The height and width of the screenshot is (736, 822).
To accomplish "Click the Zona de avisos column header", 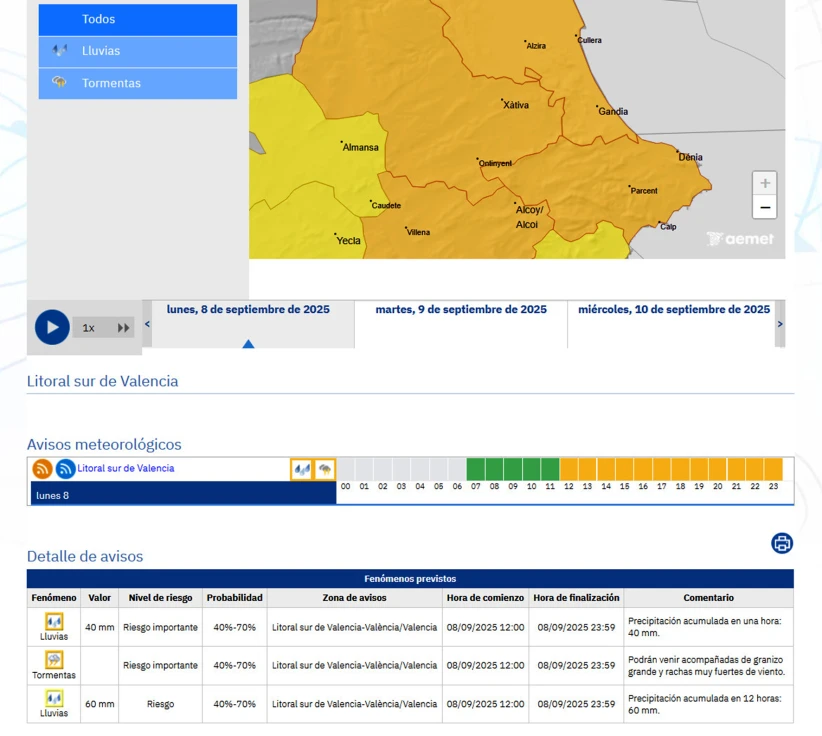I will tap(354, 598).
